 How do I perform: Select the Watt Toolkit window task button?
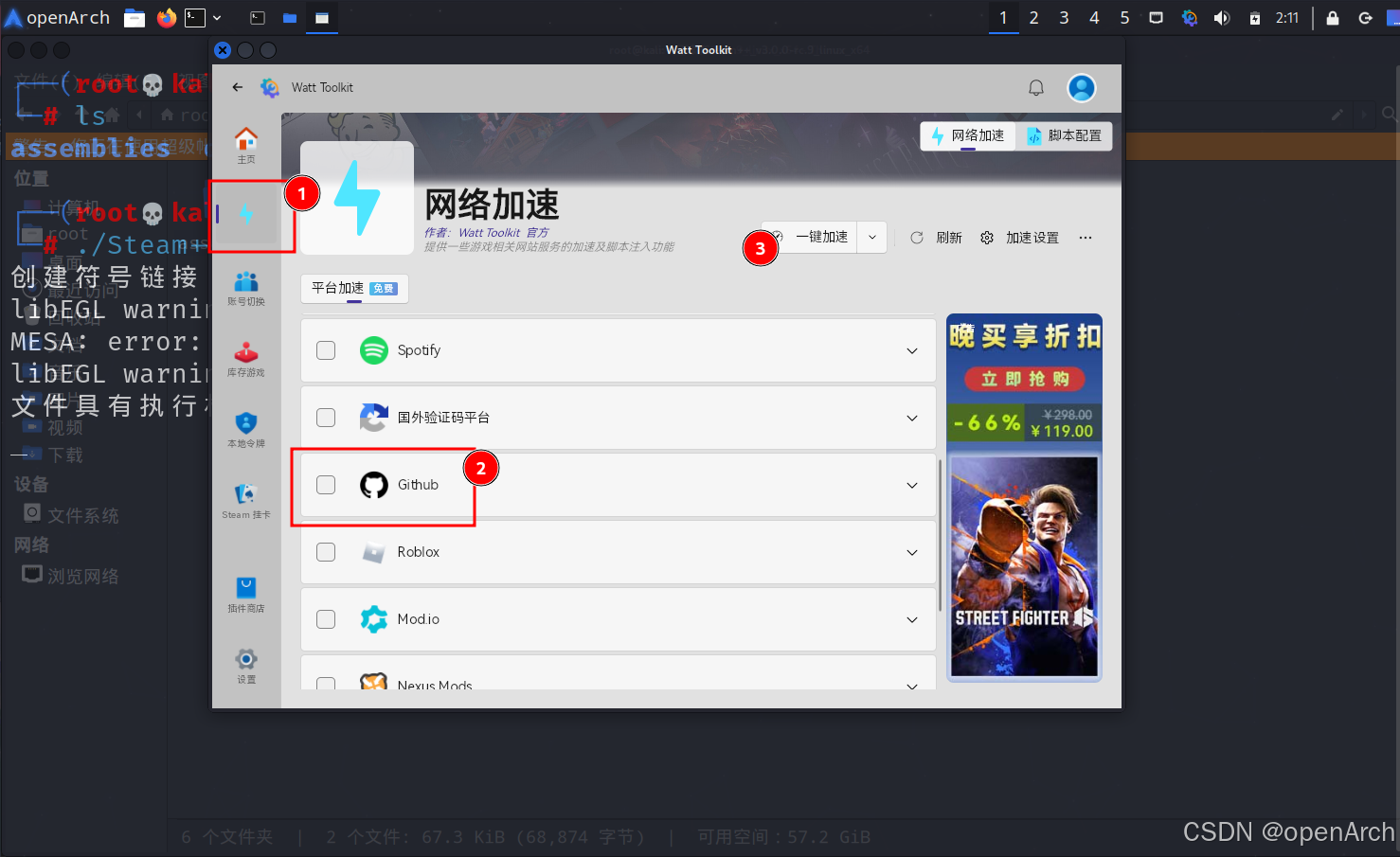(x=322, y=18)
